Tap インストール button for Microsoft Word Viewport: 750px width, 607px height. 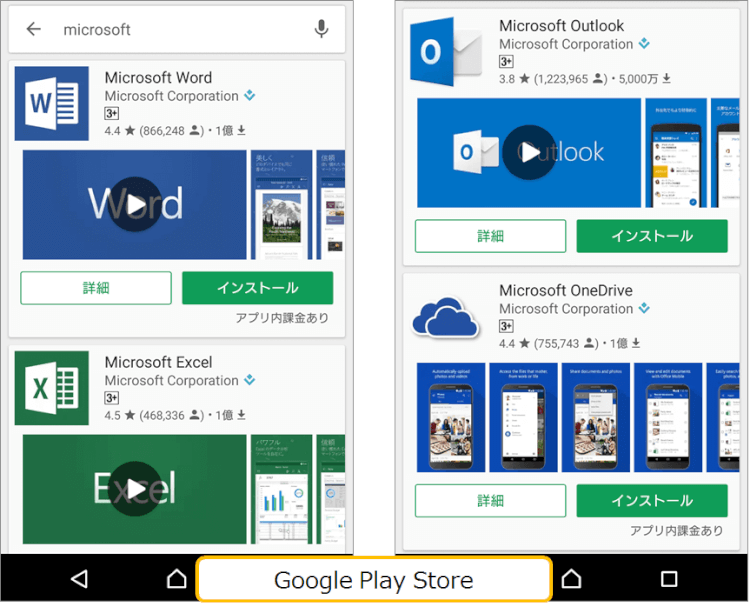click(x=257, y=288)
